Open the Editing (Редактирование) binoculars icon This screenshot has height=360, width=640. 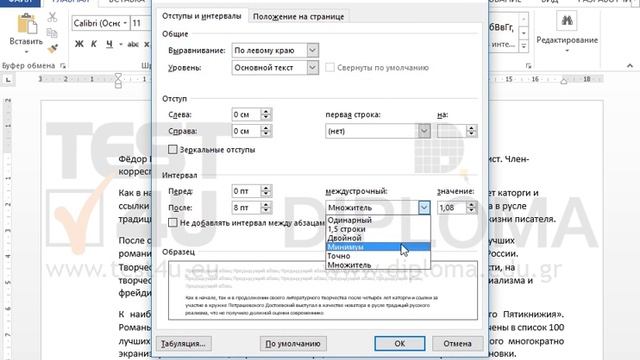[x=567, y=20]
